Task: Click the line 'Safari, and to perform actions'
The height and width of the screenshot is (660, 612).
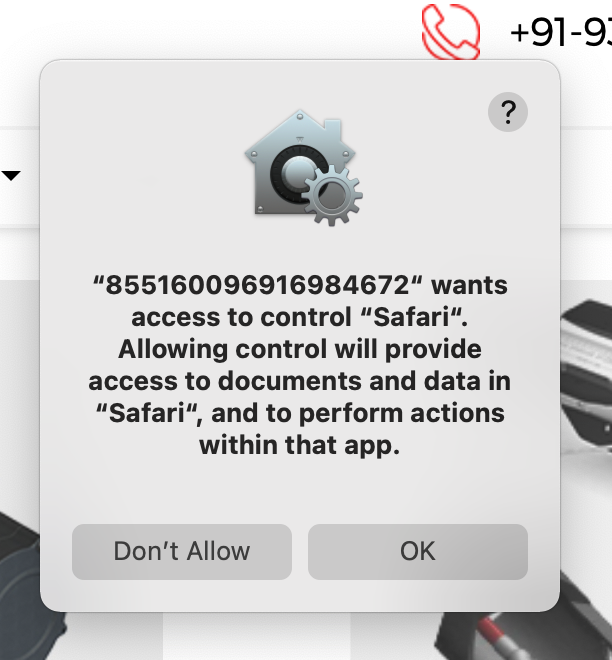Action: [300, 413]
